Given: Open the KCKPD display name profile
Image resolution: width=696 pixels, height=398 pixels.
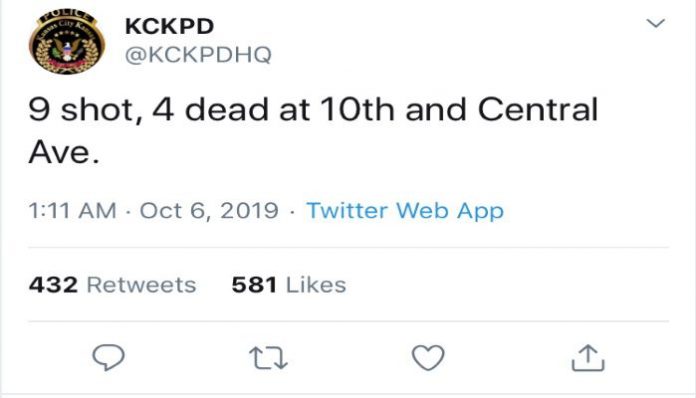Looking at the screenshot, I should (170, 26).
